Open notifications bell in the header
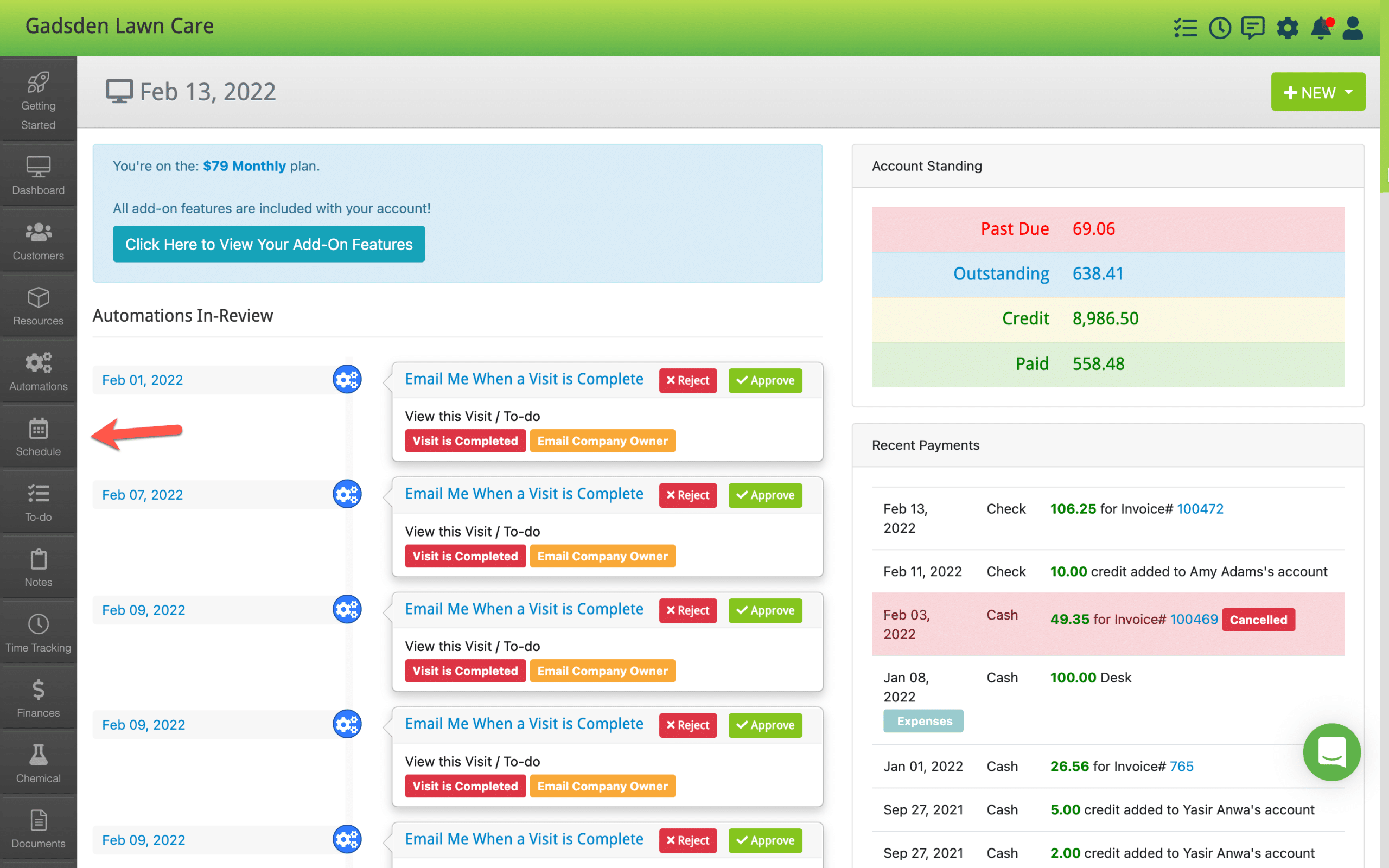This screenshot has width=1389, height=868. pos(1321,28)
